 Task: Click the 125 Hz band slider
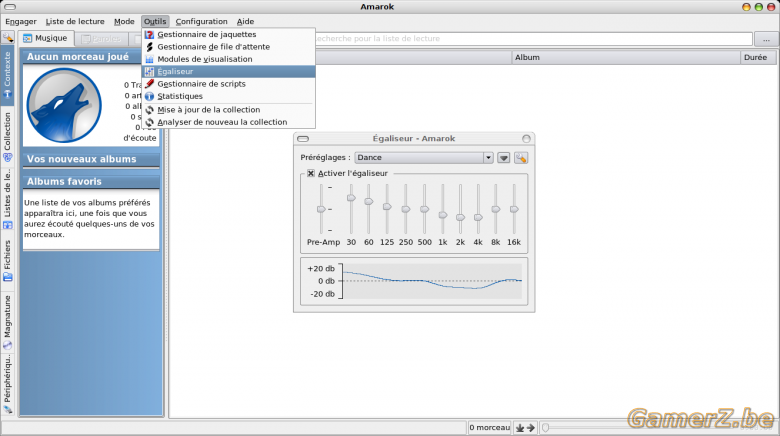387,209
